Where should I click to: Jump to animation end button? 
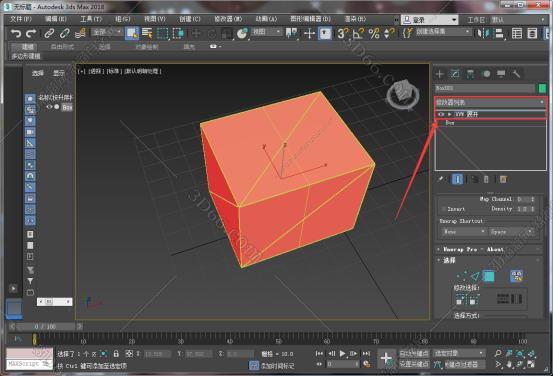(x=366, y=353)
